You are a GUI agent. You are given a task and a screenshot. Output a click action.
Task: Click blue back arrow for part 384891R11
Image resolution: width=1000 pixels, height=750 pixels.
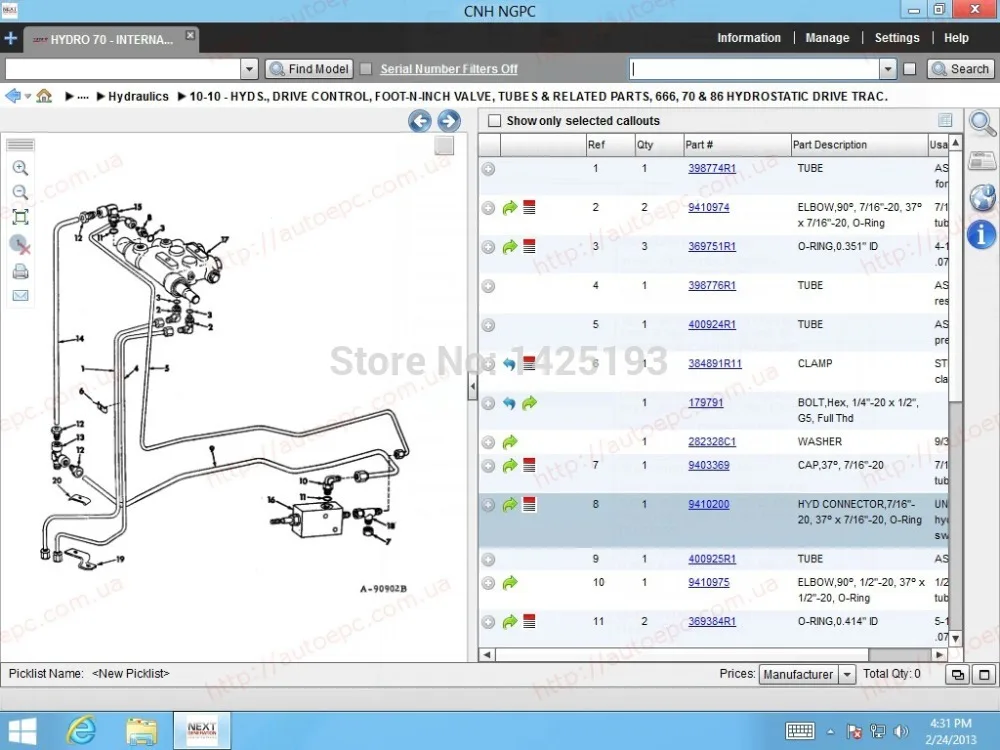509,364
